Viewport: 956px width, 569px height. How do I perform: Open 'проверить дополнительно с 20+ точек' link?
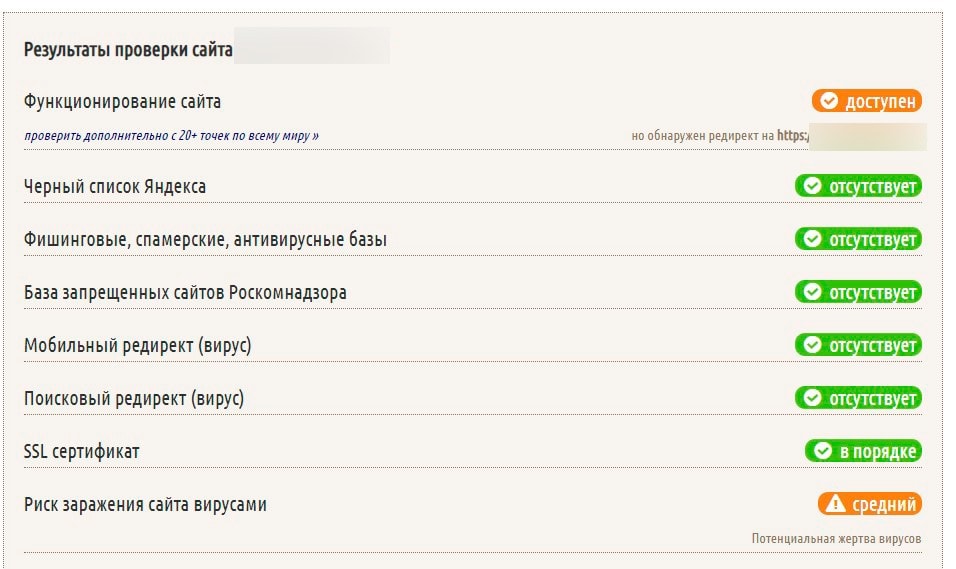point(172,135)
